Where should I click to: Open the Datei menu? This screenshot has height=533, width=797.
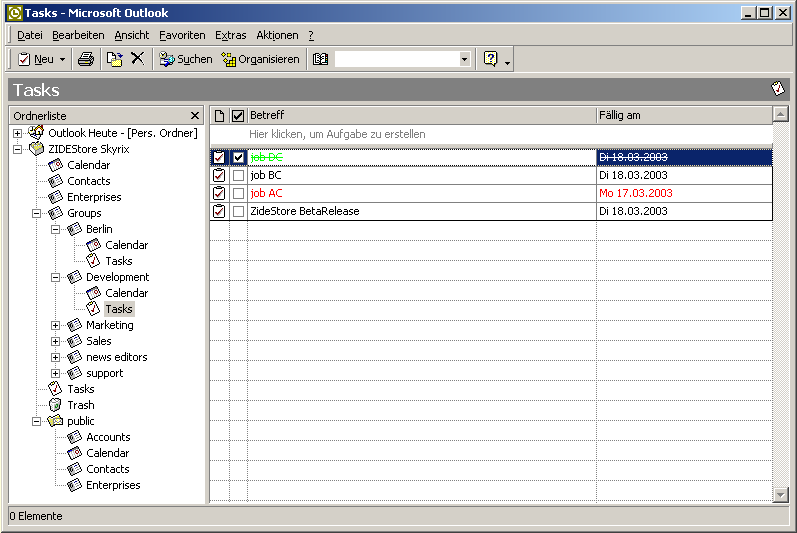click(30, 35)
